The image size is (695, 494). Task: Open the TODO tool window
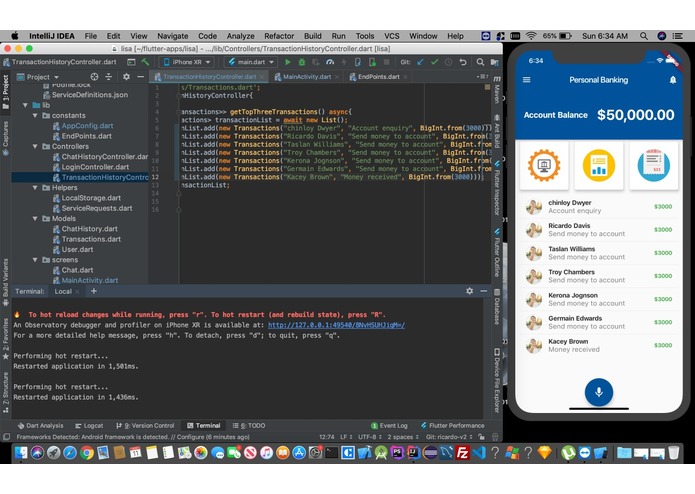(249, 425)
